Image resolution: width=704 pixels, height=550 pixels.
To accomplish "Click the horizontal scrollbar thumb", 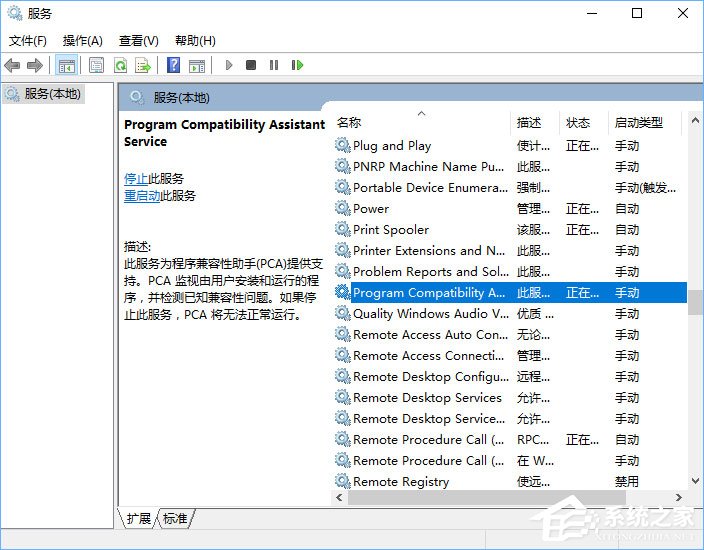I will pos(487,497).
